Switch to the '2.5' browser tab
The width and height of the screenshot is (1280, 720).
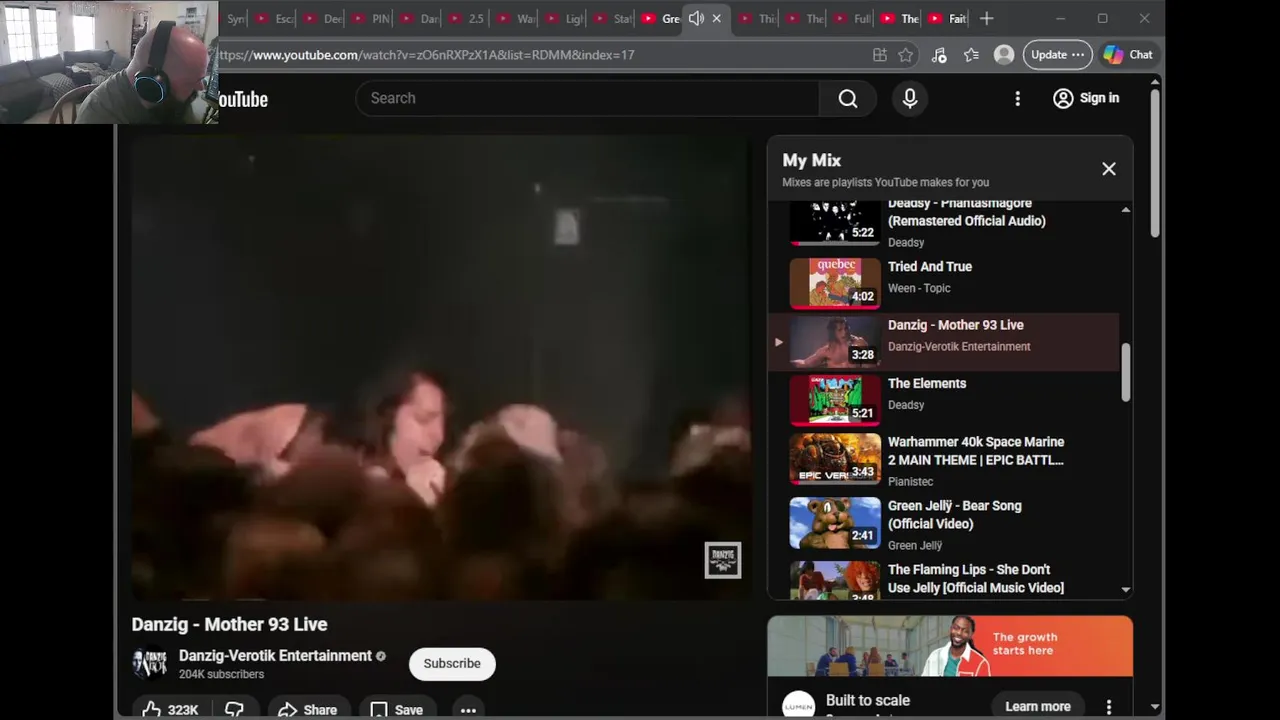point(468,19)
